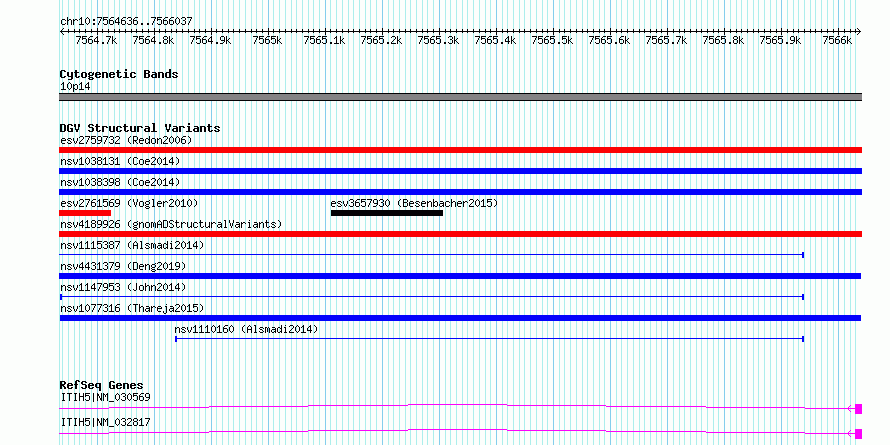
Task: Click the 7565.2k ruler tick label
Action: click(381, 40)
